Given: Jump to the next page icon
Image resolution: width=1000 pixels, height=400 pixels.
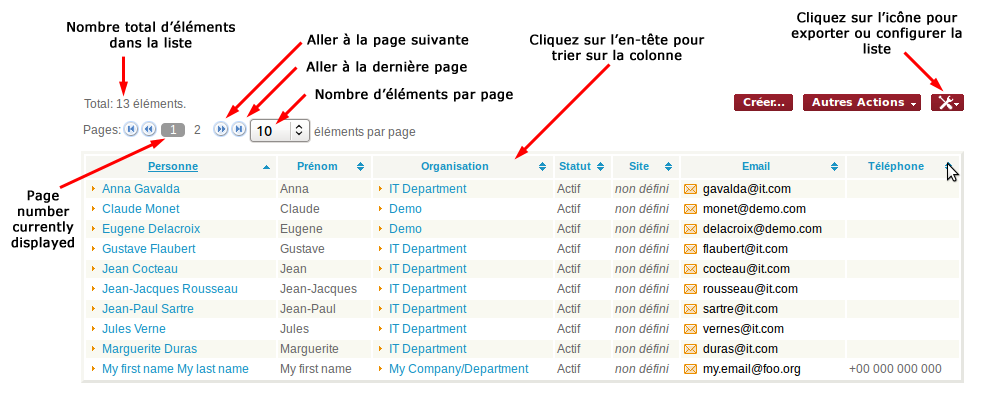Looking at the screenshot, I should point(221,130).
